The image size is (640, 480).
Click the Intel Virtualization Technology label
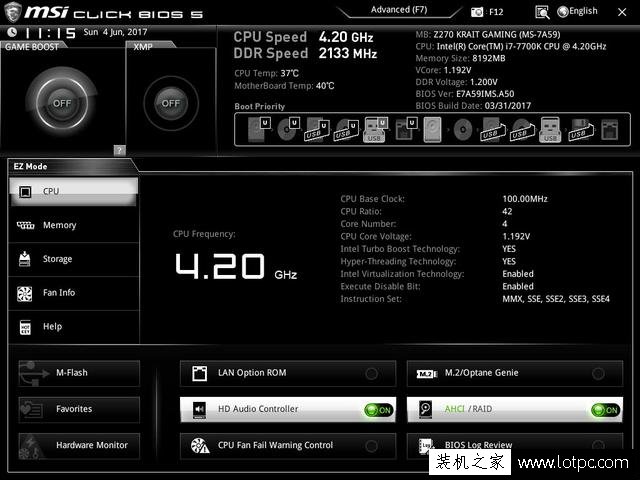tap(402, 274)
